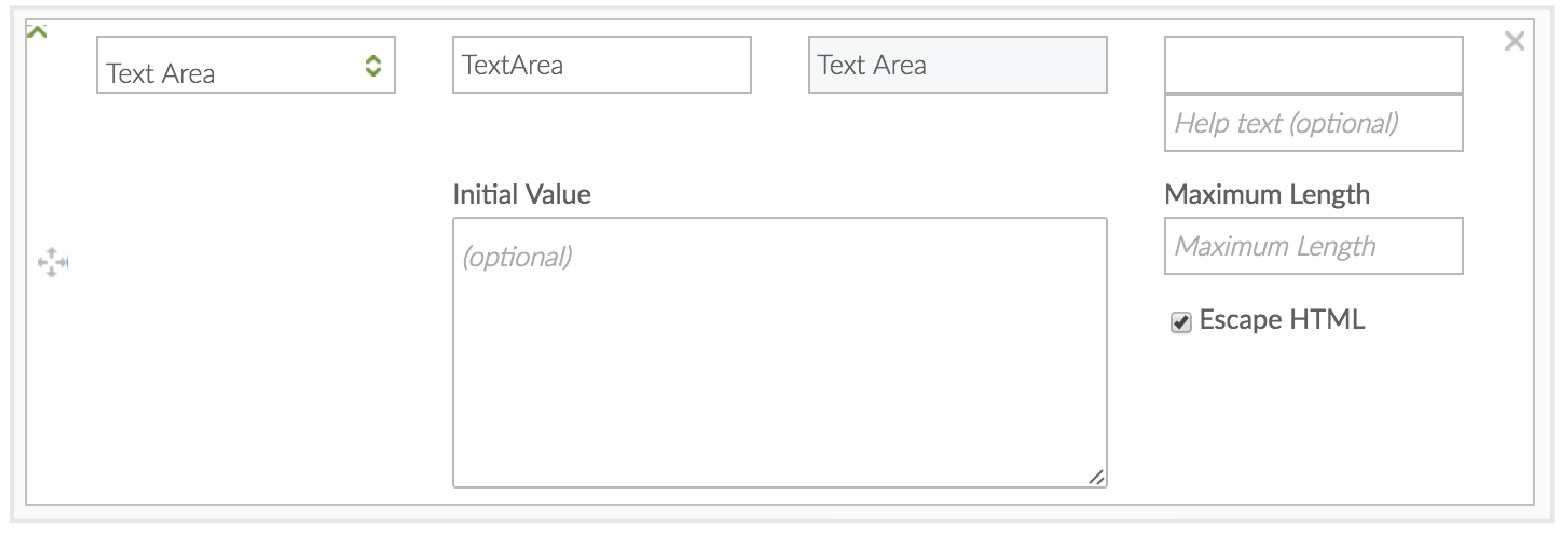Image resolution: width=1562 pixels, height=536 pixels.
Task: Remove the field with X icon
Action: tap(1514, 41)
